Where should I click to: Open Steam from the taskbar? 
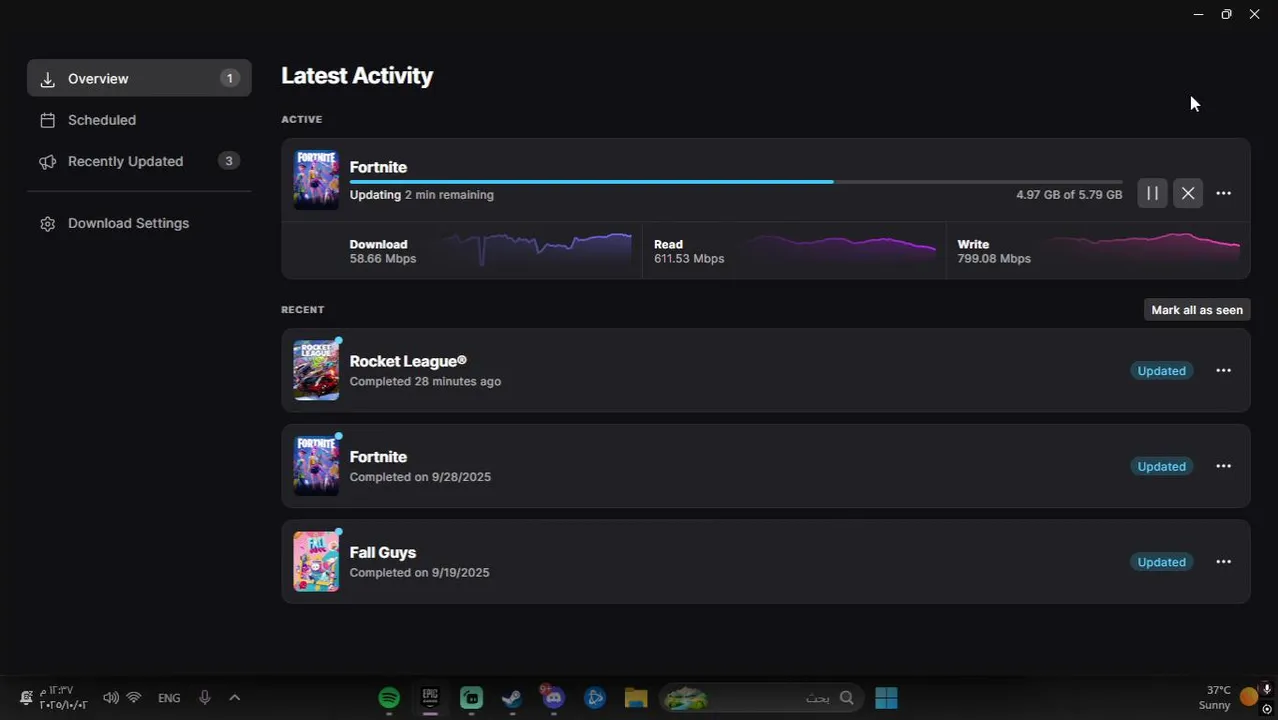512,698
